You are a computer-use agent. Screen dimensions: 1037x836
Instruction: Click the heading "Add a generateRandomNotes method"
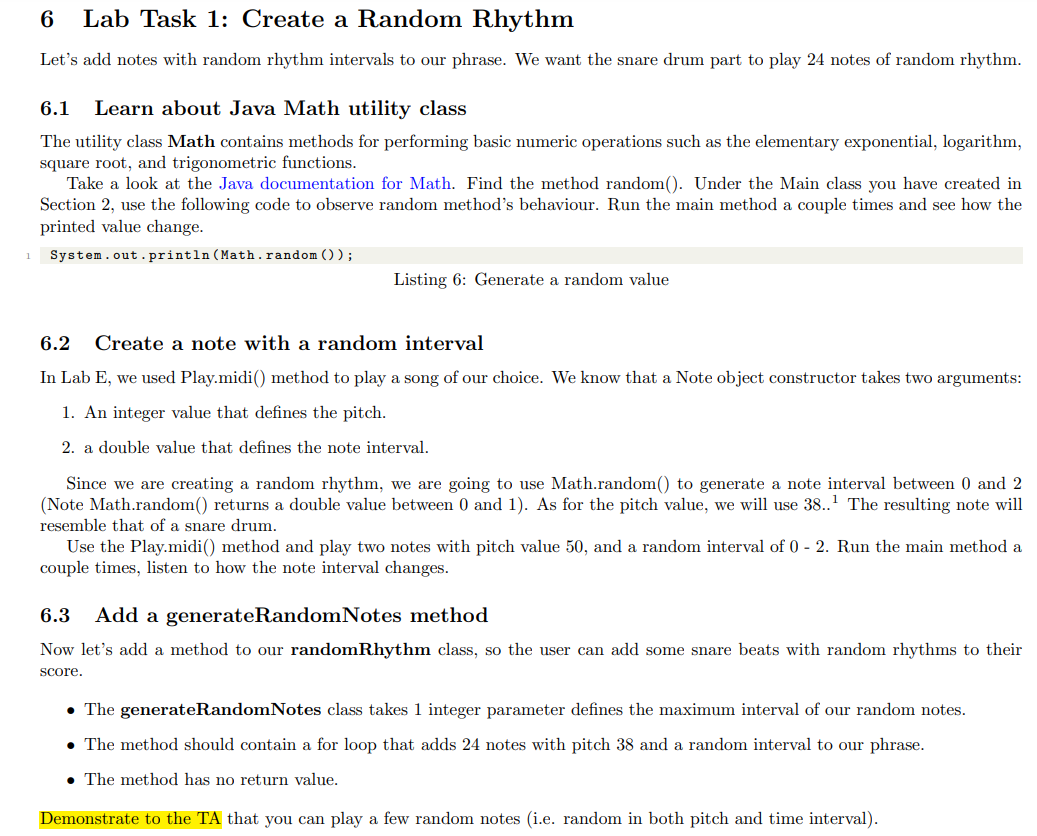point(291,615)
